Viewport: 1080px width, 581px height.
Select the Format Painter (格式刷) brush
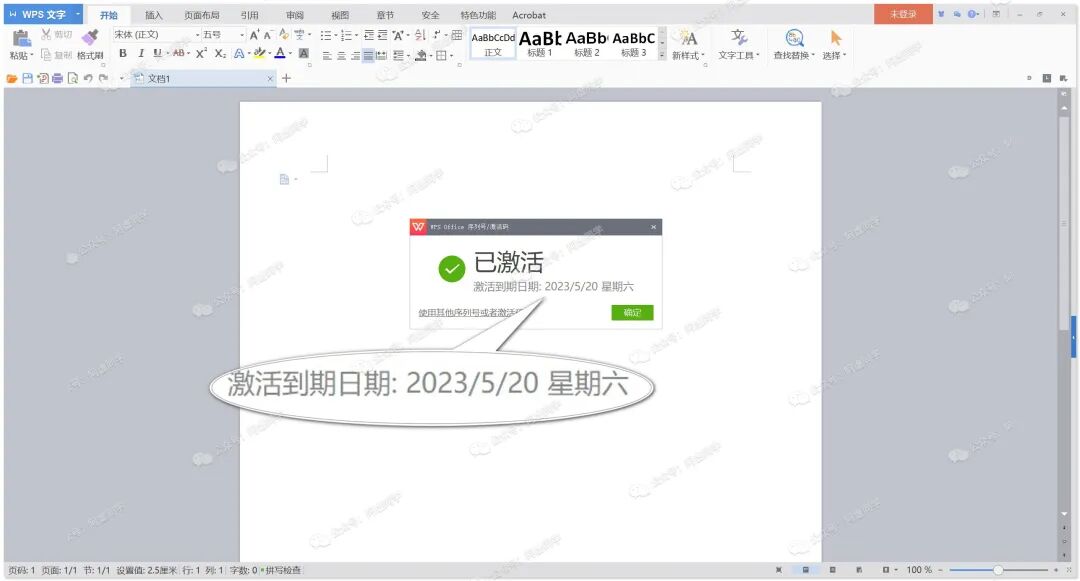pos(90,36)
